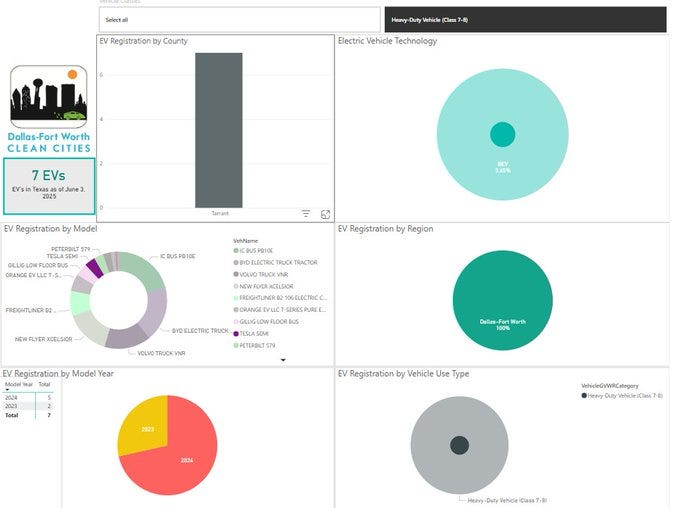Click the BEV technology pie label
Viewport: 680px width, 508px height.
pos(503,167)
